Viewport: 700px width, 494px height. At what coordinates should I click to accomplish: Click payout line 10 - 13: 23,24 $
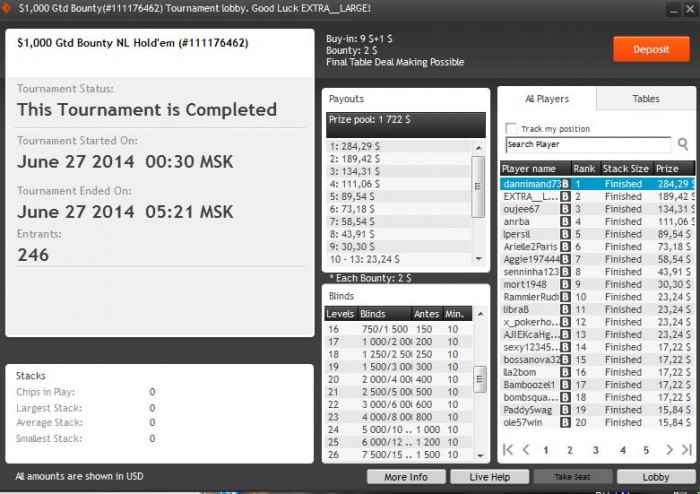point(398,259)
